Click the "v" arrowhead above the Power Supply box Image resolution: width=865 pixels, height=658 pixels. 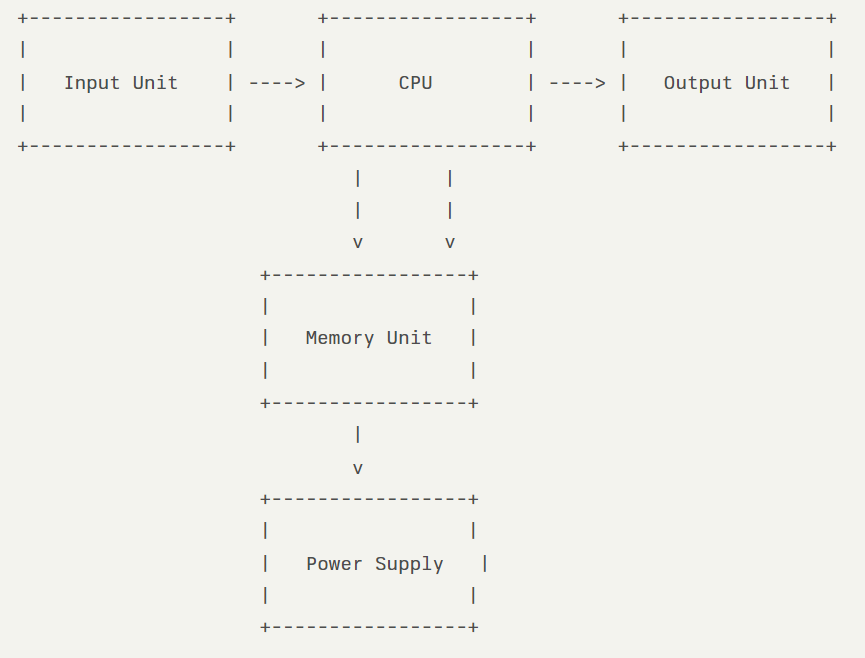coord(358,468)
